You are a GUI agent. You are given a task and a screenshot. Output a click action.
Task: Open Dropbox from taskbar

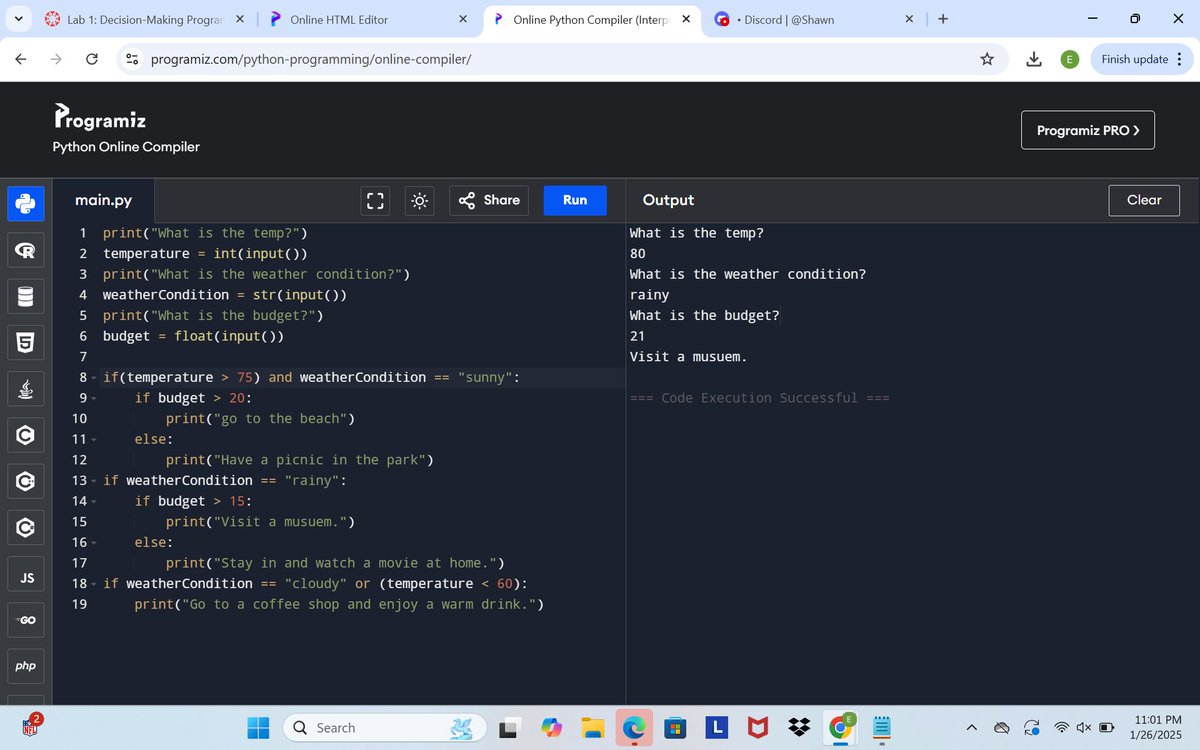798,728
